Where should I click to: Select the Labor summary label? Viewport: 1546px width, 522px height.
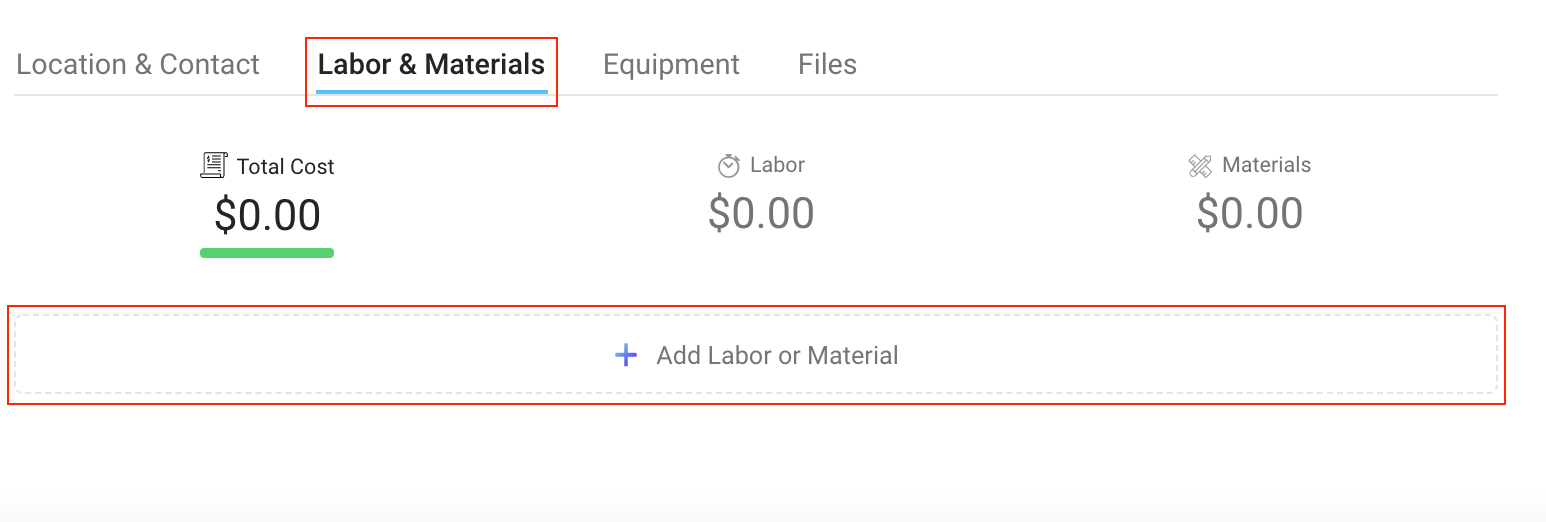(x=777, y=165)
